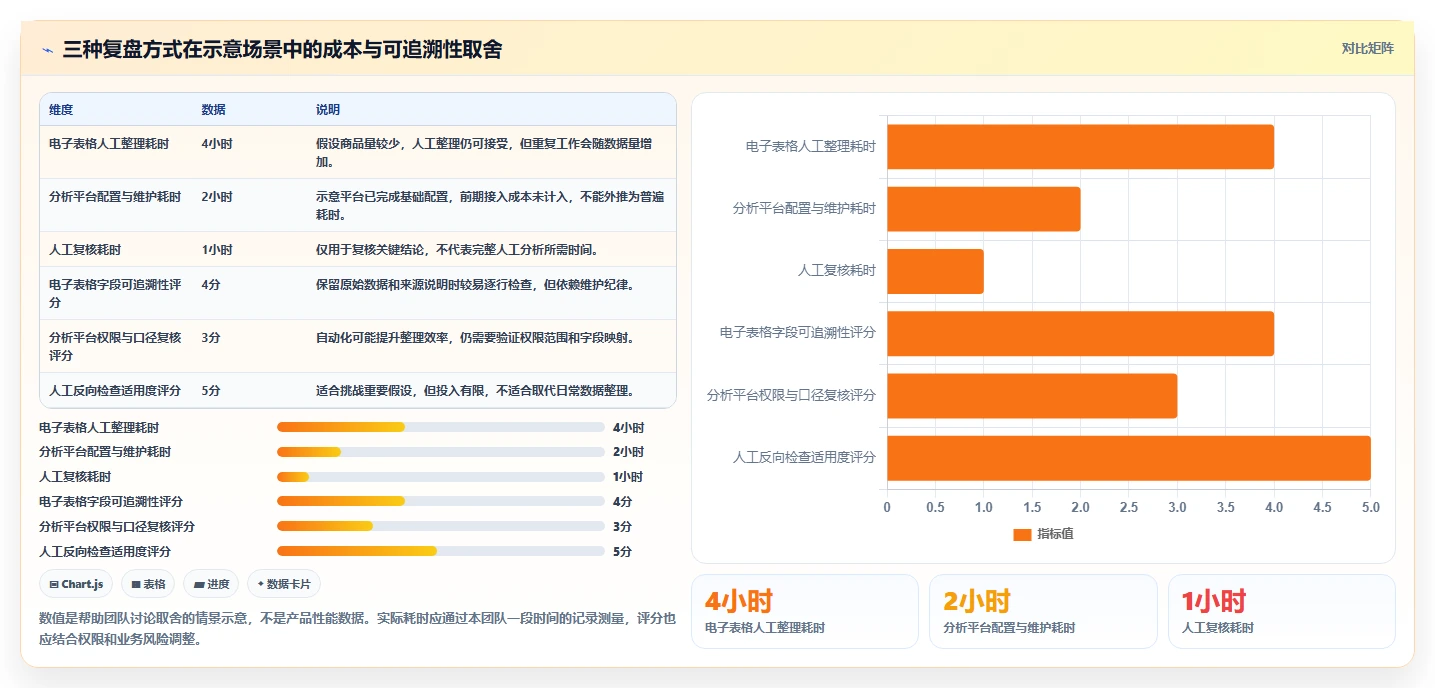Click the 对比矩阵 label in header
This screenshot has width=1435, height=688.
[x=1367, y=48]
